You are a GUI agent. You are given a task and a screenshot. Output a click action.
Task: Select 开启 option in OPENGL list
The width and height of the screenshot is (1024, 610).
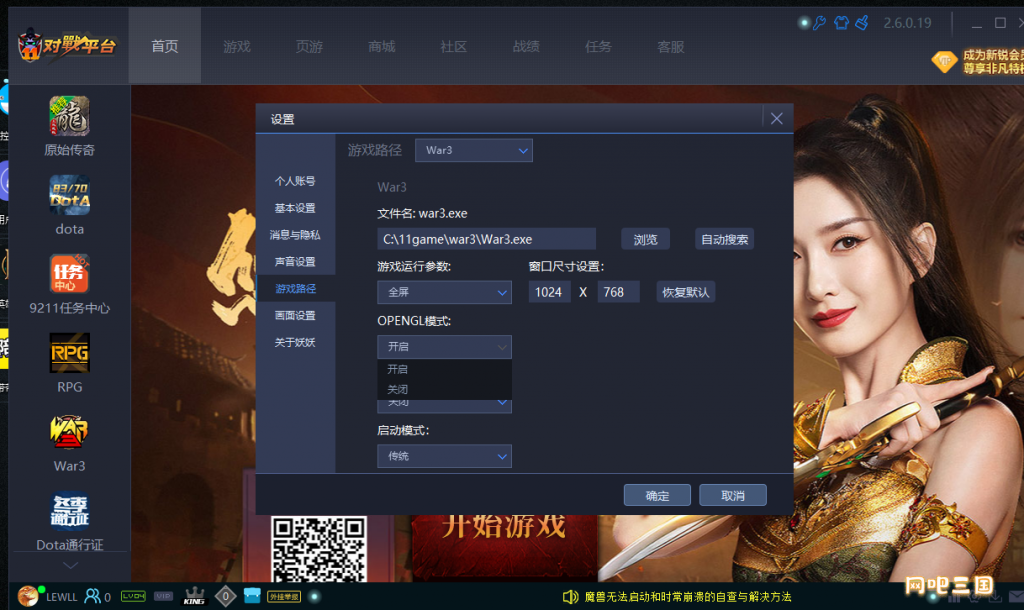tap(444, 369)
